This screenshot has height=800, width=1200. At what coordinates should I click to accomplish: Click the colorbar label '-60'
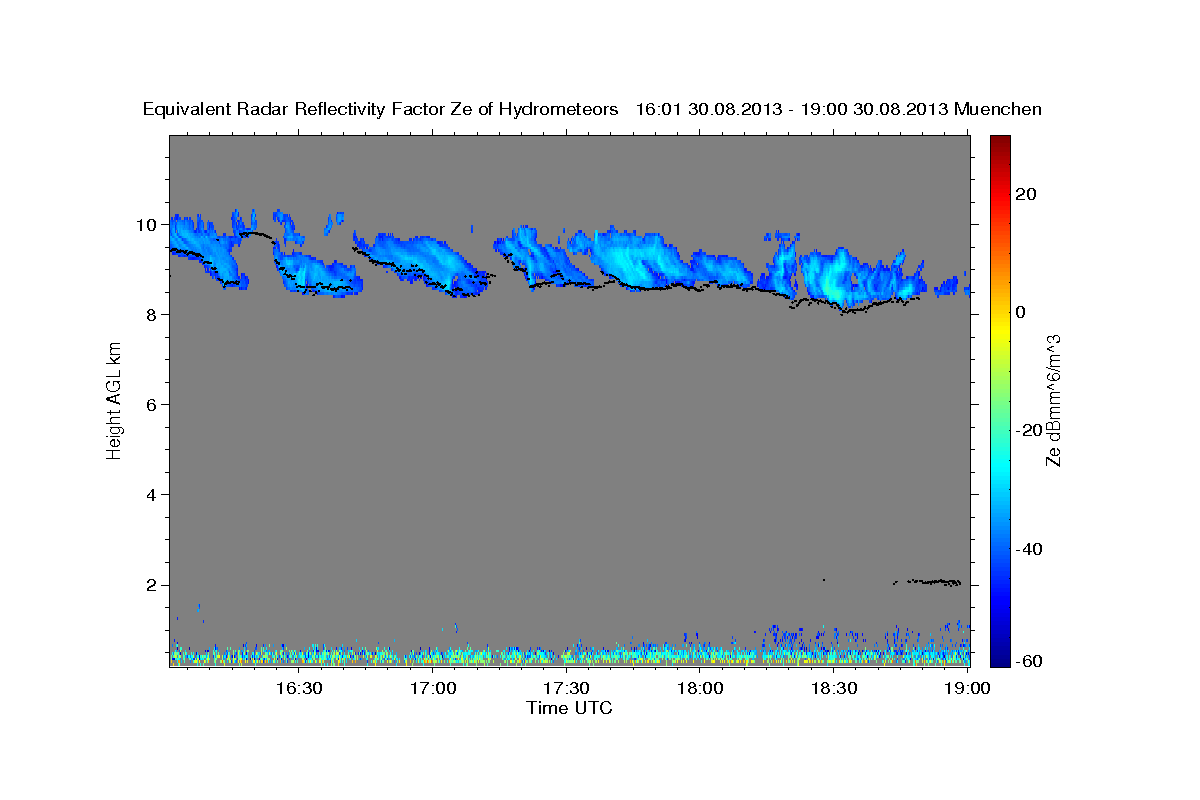pyautogui.click(x=1029, y=662)
